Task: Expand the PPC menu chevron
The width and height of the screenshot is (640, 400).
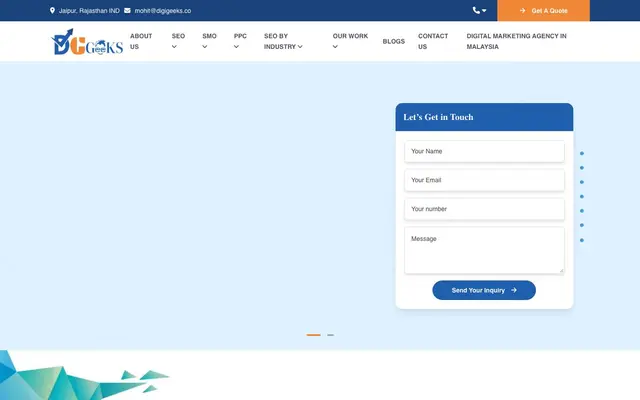Action: click(x=236, y=47)
